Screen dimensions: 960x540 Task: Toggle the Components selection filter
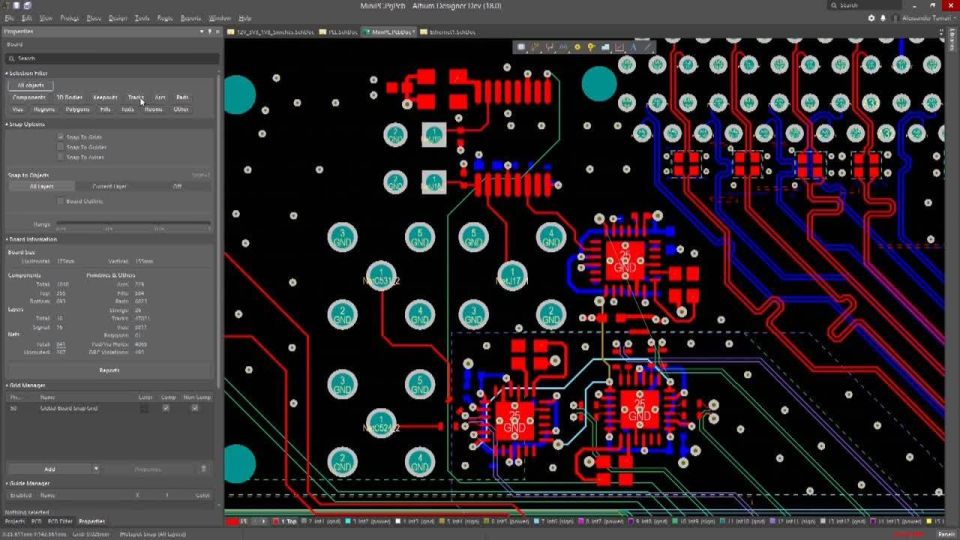(x=29, y=97)
